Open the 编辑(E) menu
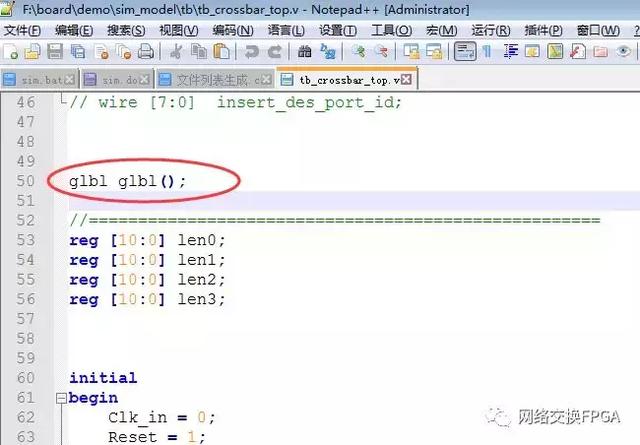 (74, 30)
